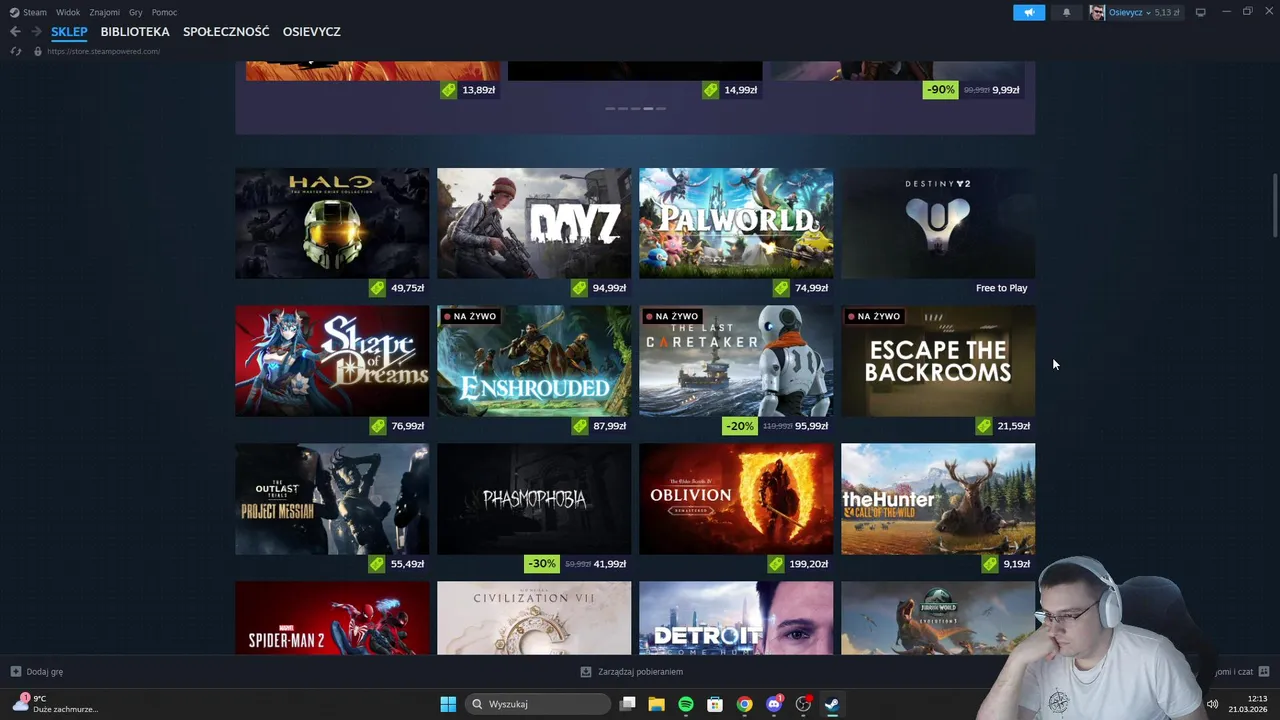Viewport: 1280px width, 720px height.
Task: Open the Gry menu
Action: 136,12
